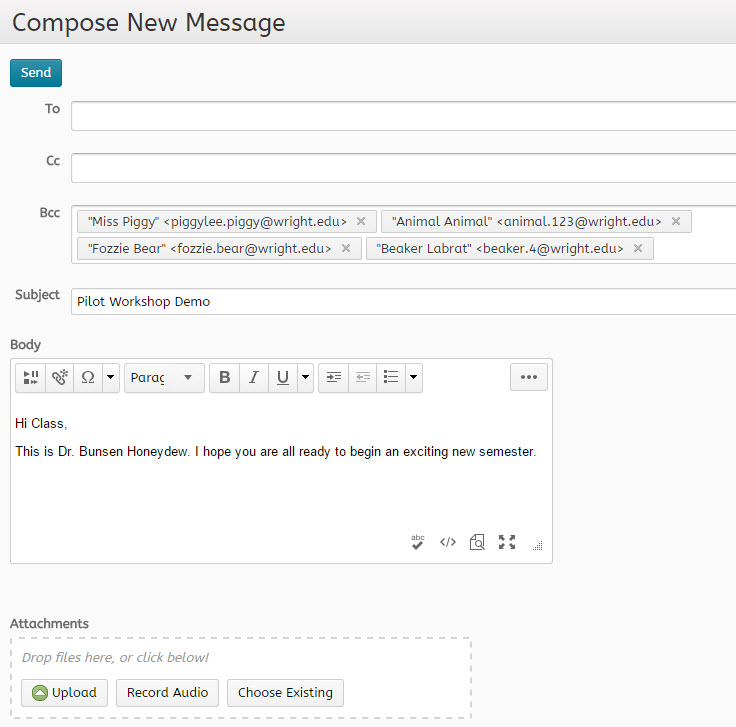Expand the dropdown arrow next to Underline
Screen dimensions: 736x727
tap(305, 377)
